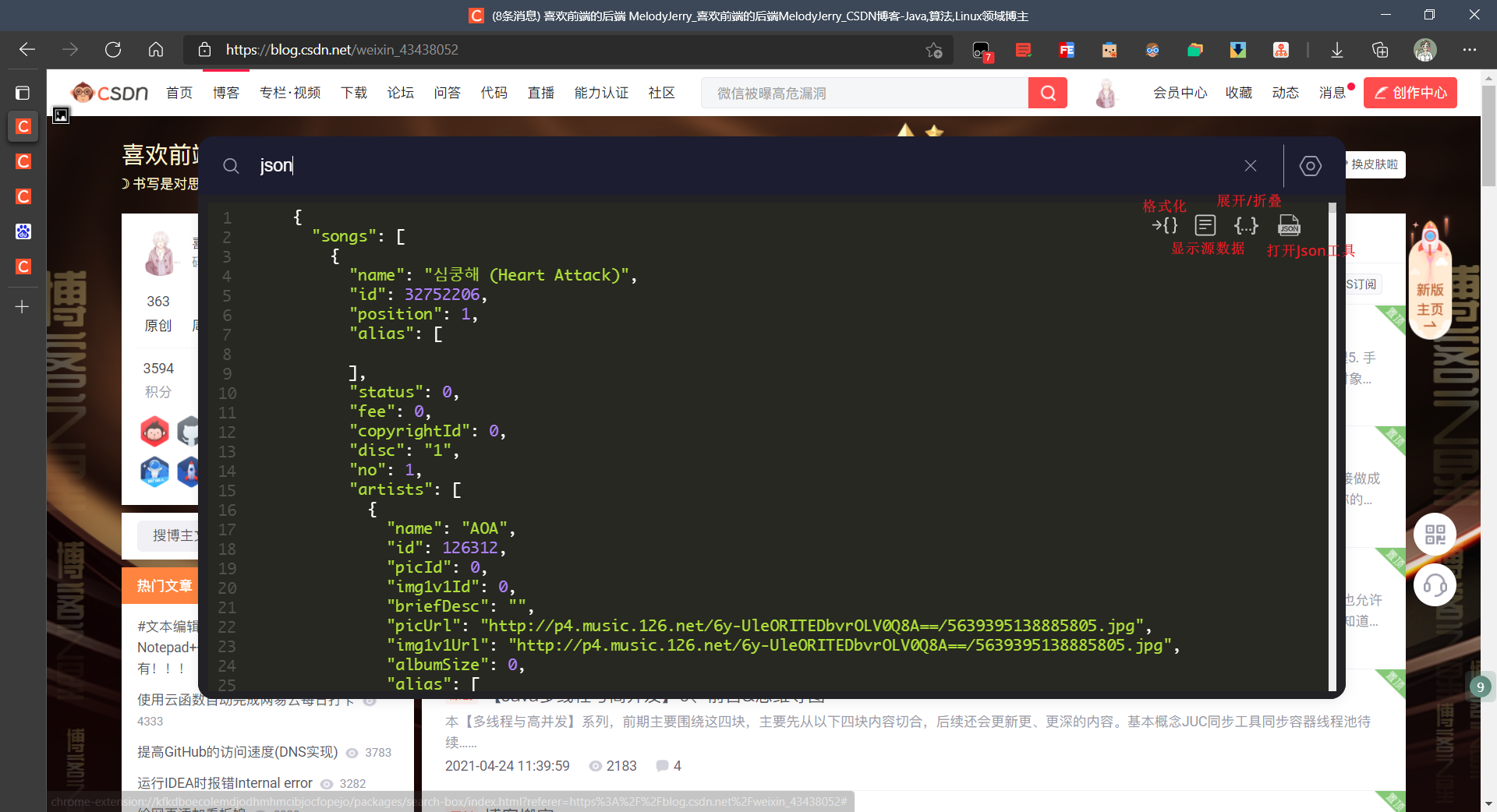Viewport: 1497px width, 812px height.
Task: Open browser downloads icon
Action: tap(1336, 50)
